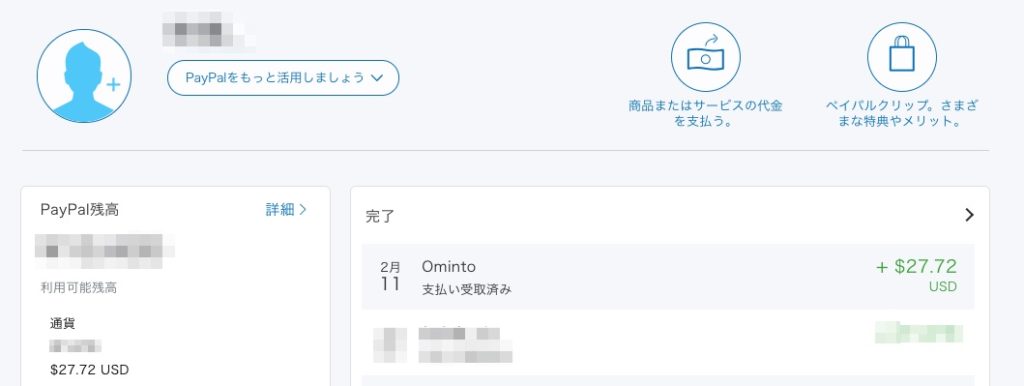1024x386 pixels.
Task: Click the PayPal残高 card heading
Action: tap(80, 210)
